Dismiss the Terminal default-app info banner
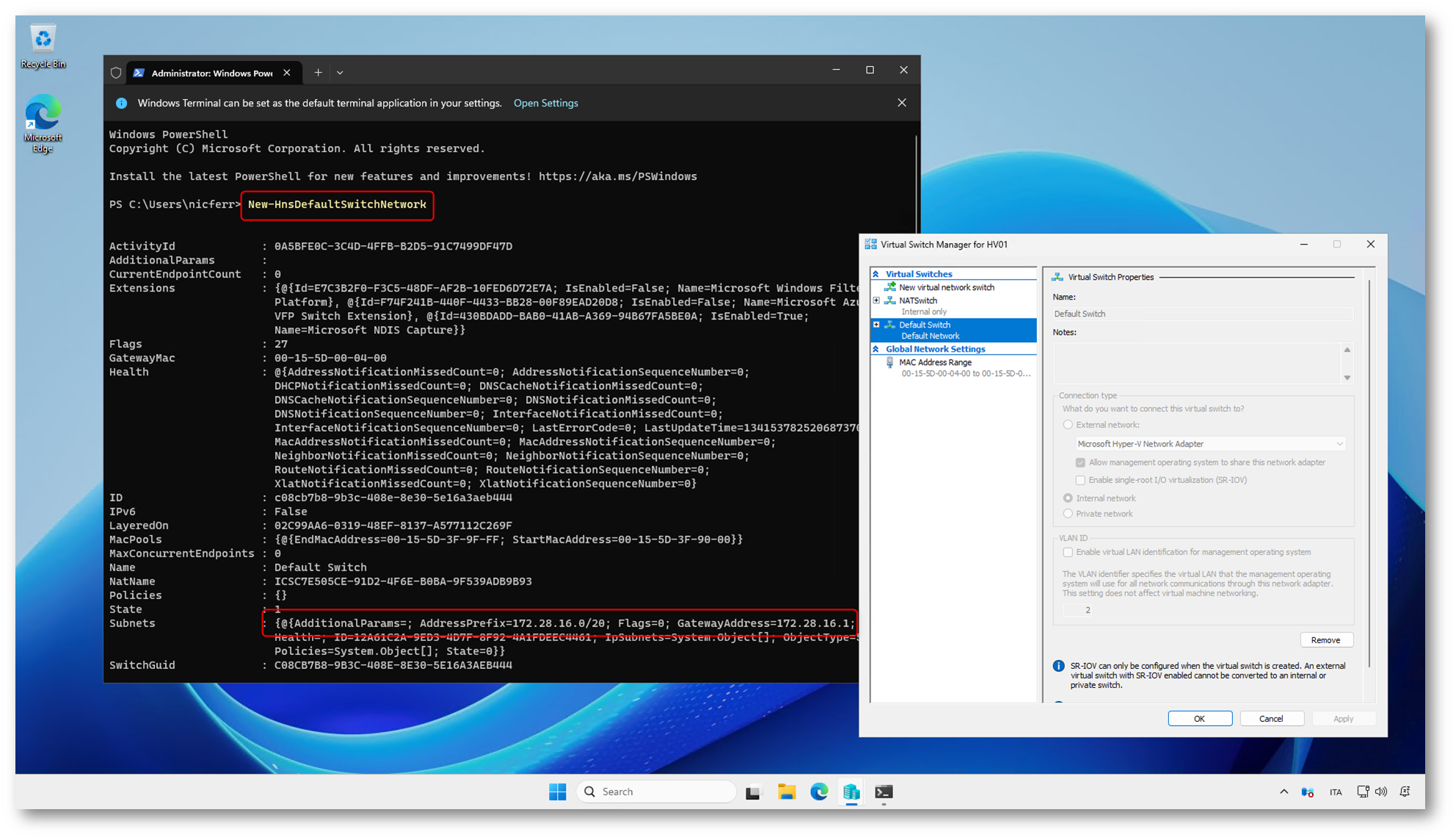 (x=902, y=103)
